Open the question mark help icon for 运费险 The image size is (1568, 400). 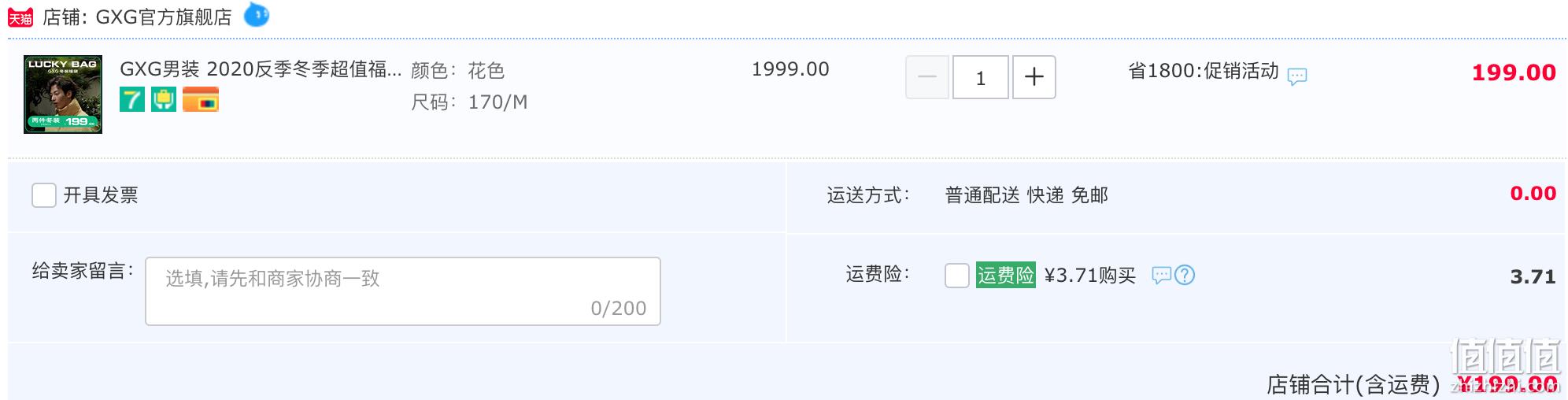[1185, 275]
